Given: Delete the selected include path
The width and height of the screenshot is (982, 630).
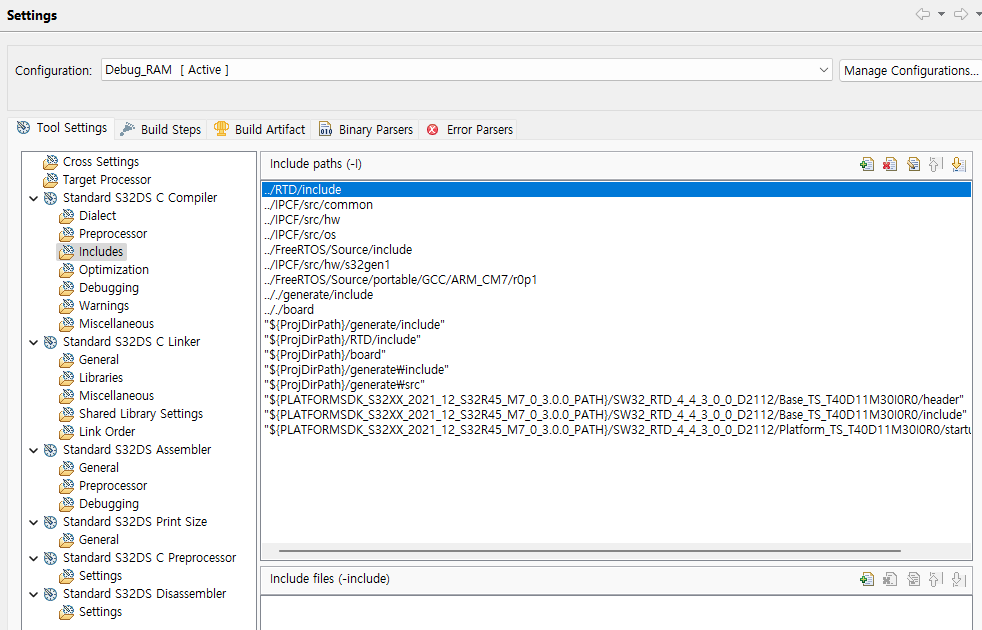Looking at the screenshot, I should [890, 165].
